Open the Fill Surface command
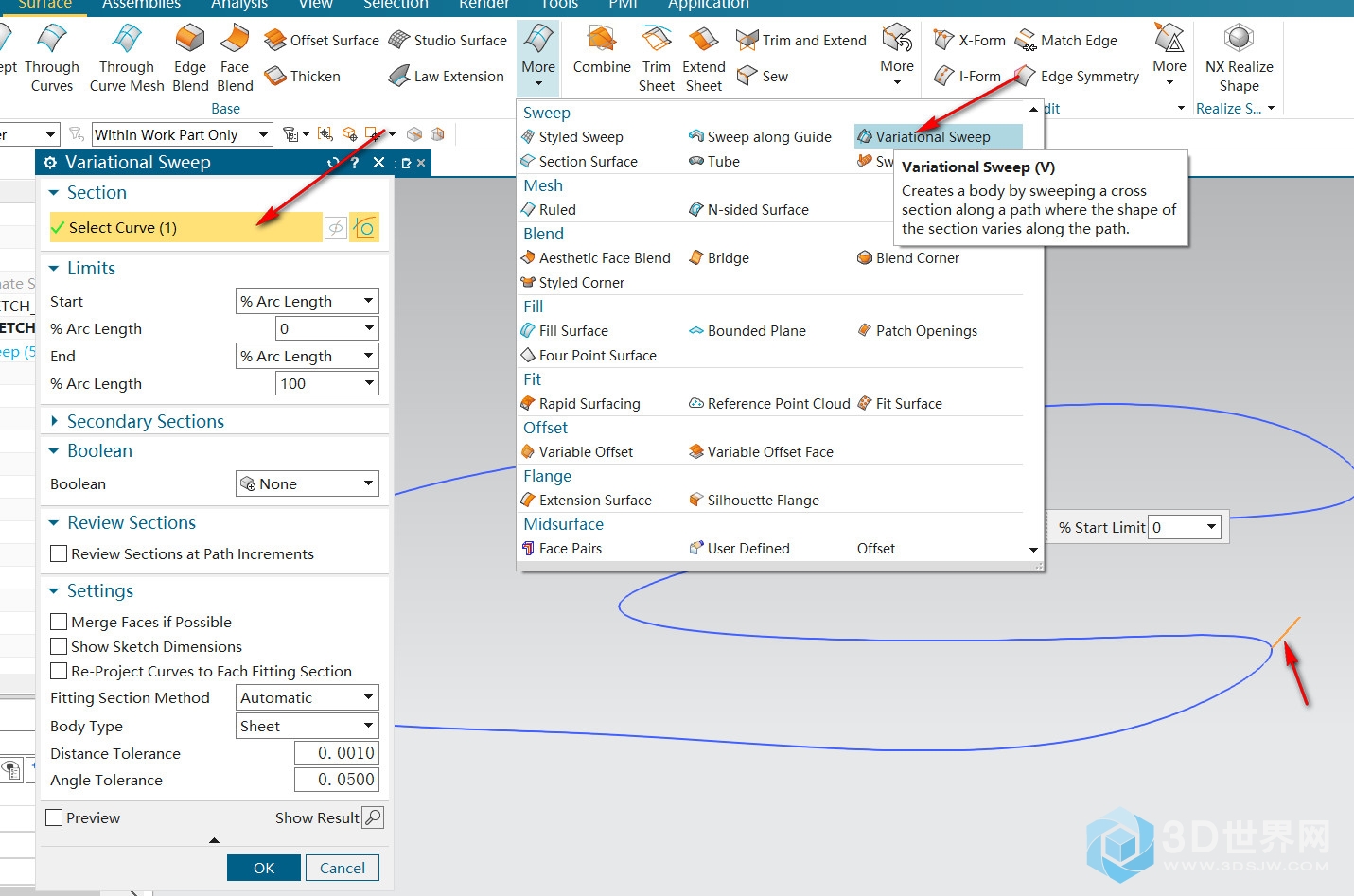This screenshot has width=1354, height=896. click(x=565, y=331)
